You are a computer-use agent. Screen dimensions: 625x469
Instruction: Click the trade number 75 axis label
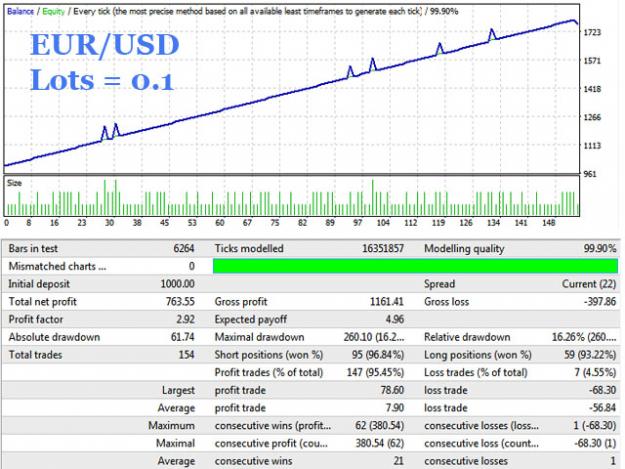[275, 223]
